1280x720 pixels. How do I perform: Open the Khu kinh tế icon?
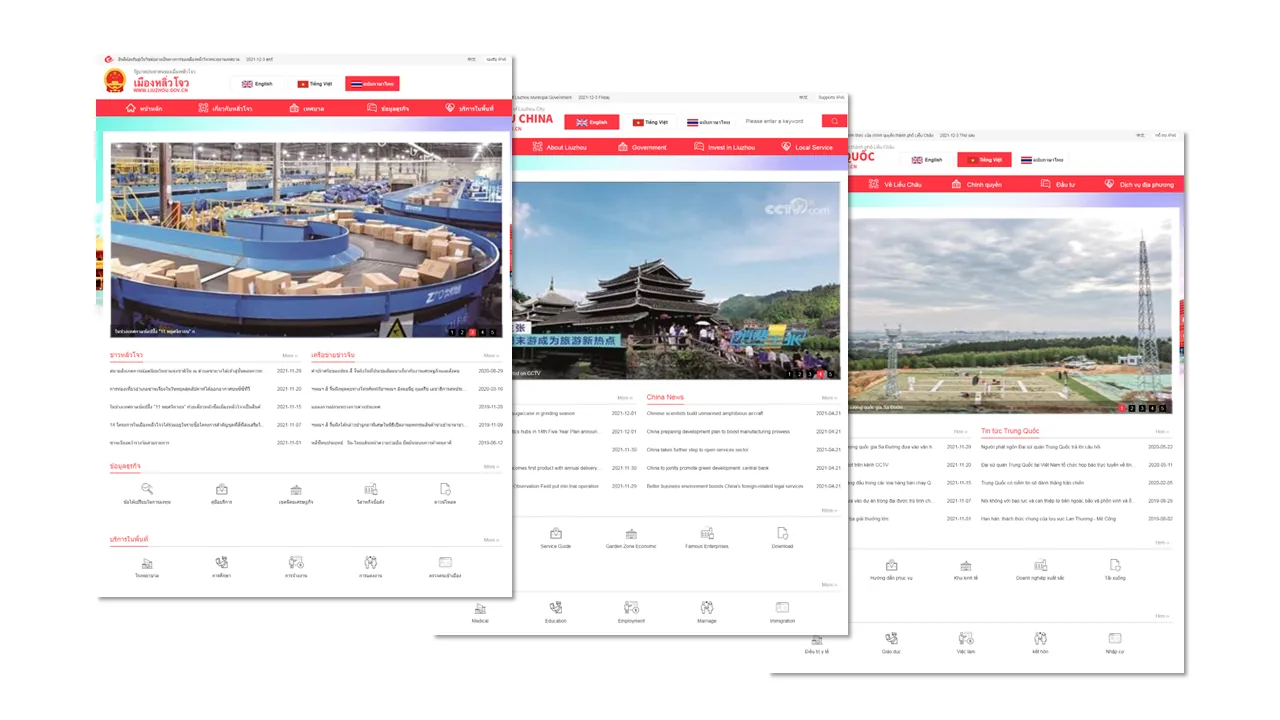pyautogui.click(x=966, y=565)
